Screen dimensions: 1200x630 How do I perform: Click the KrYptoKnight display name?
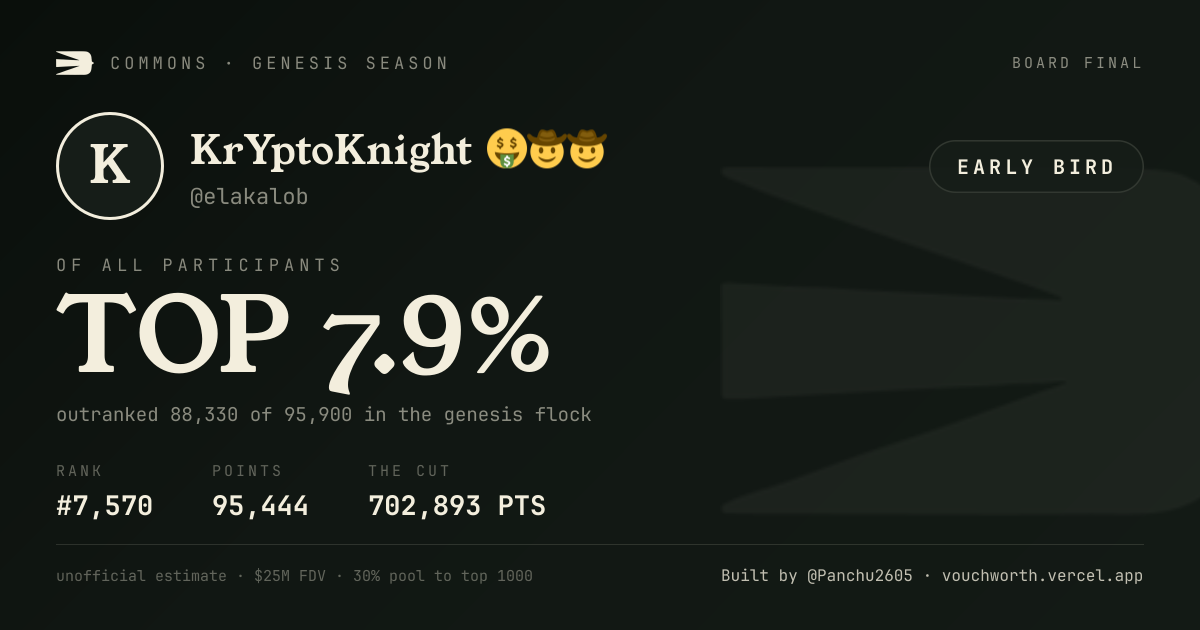click(331, 150)
